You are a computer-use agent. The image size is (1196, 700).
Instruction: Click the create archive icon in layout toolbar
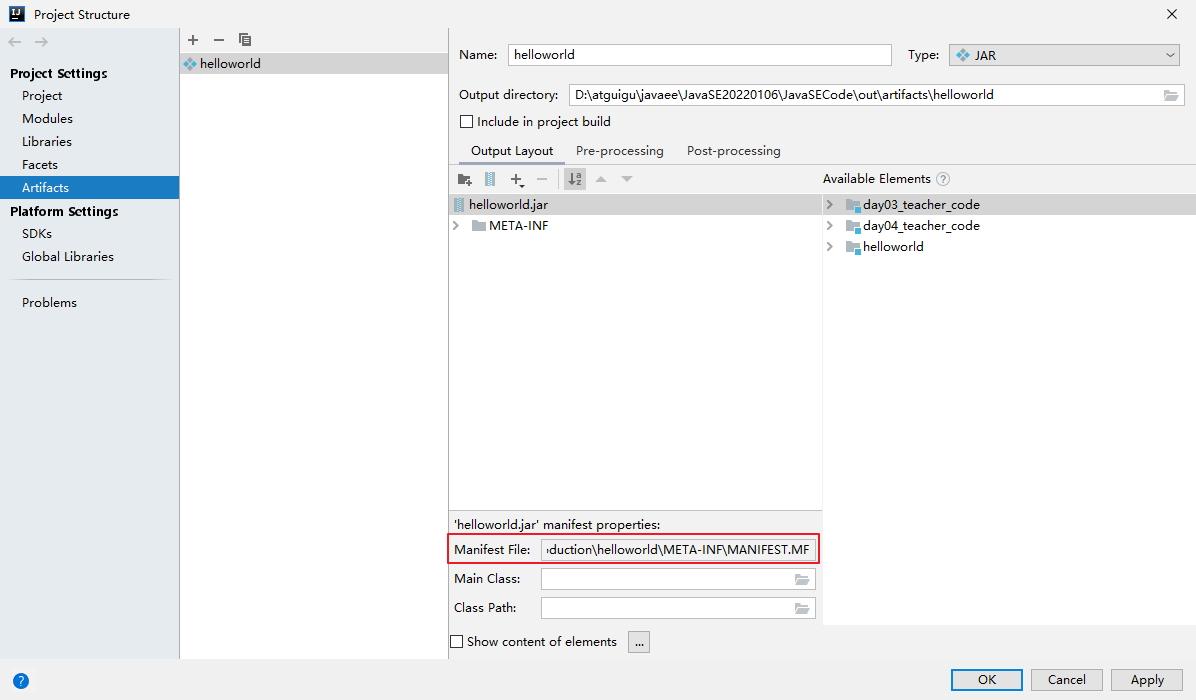(490, 179)
